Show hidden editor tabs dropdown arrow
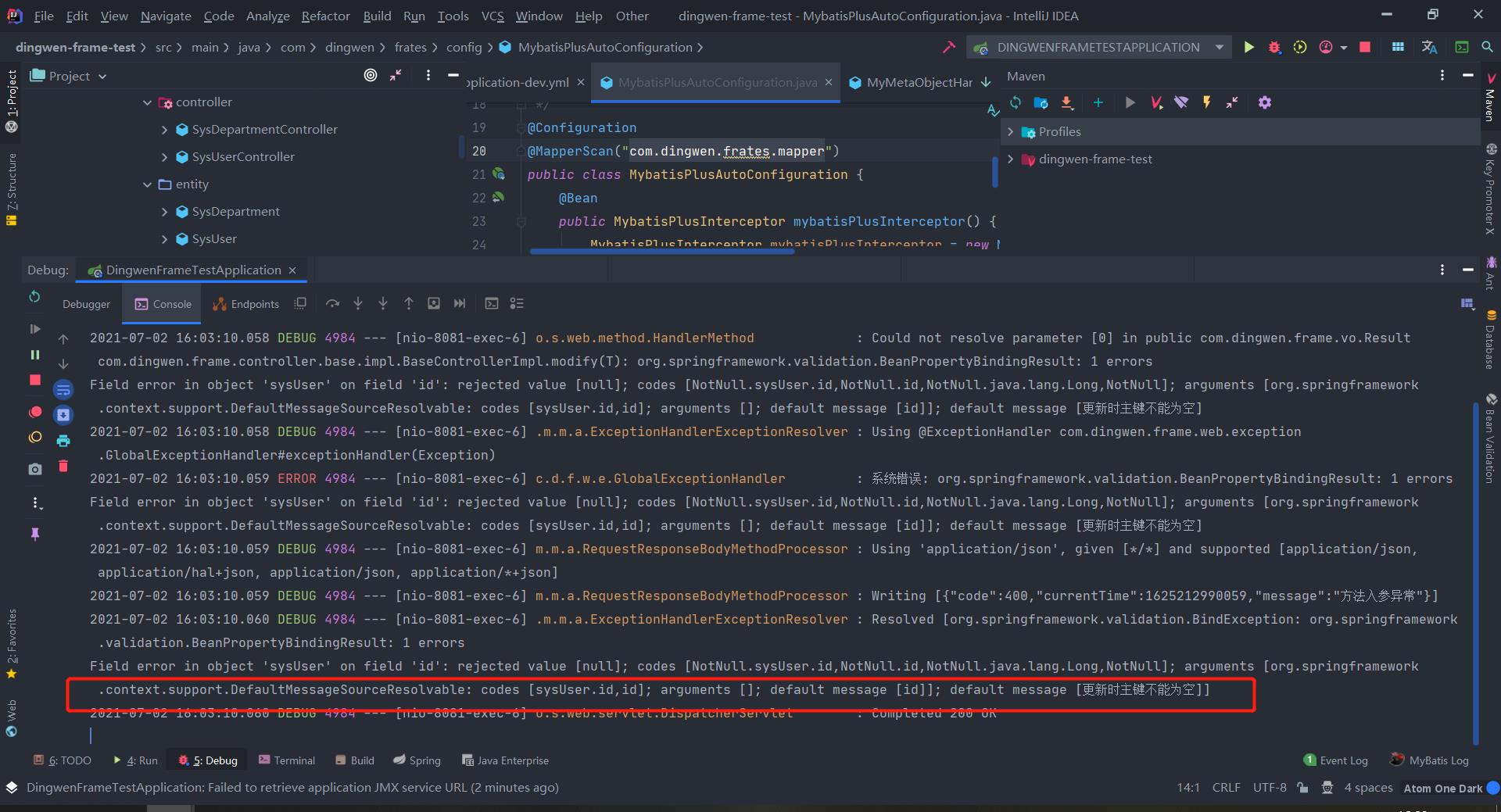Screen dimensions: 1501x812 [x=986, y=82]
